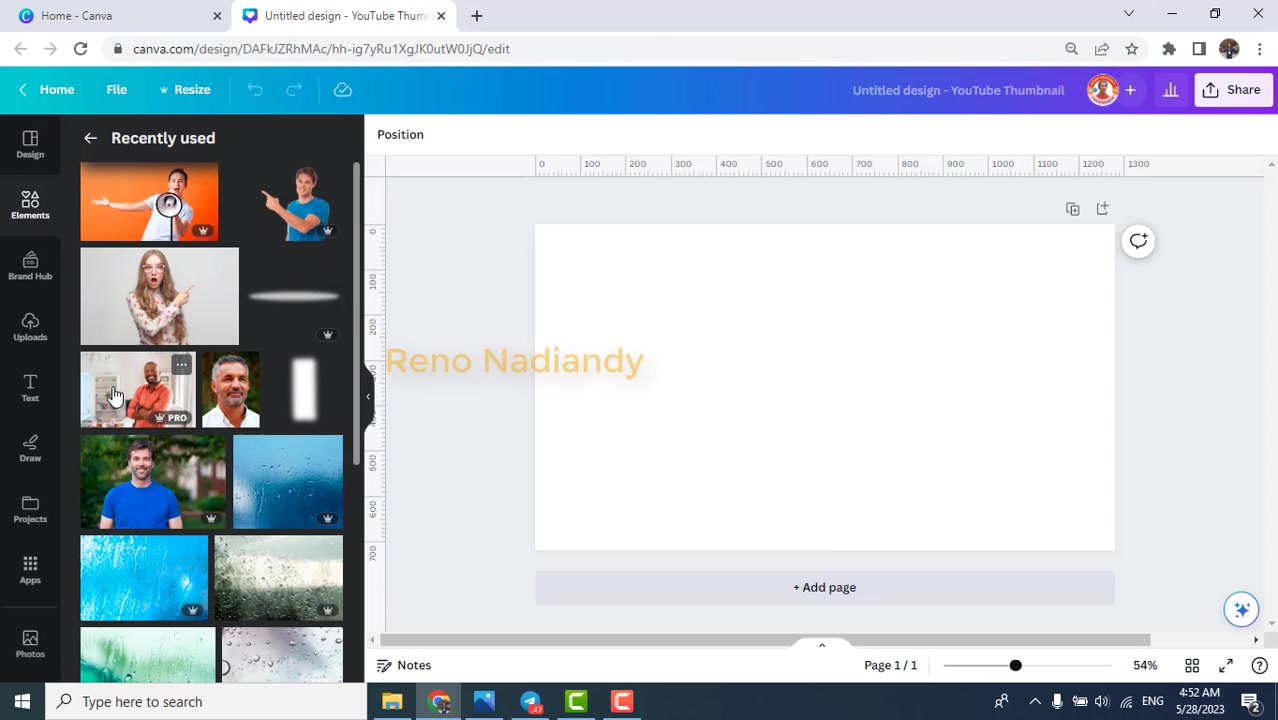Open the File menu
This screenshot has width=1278, height=720.
tap(116, 90)
